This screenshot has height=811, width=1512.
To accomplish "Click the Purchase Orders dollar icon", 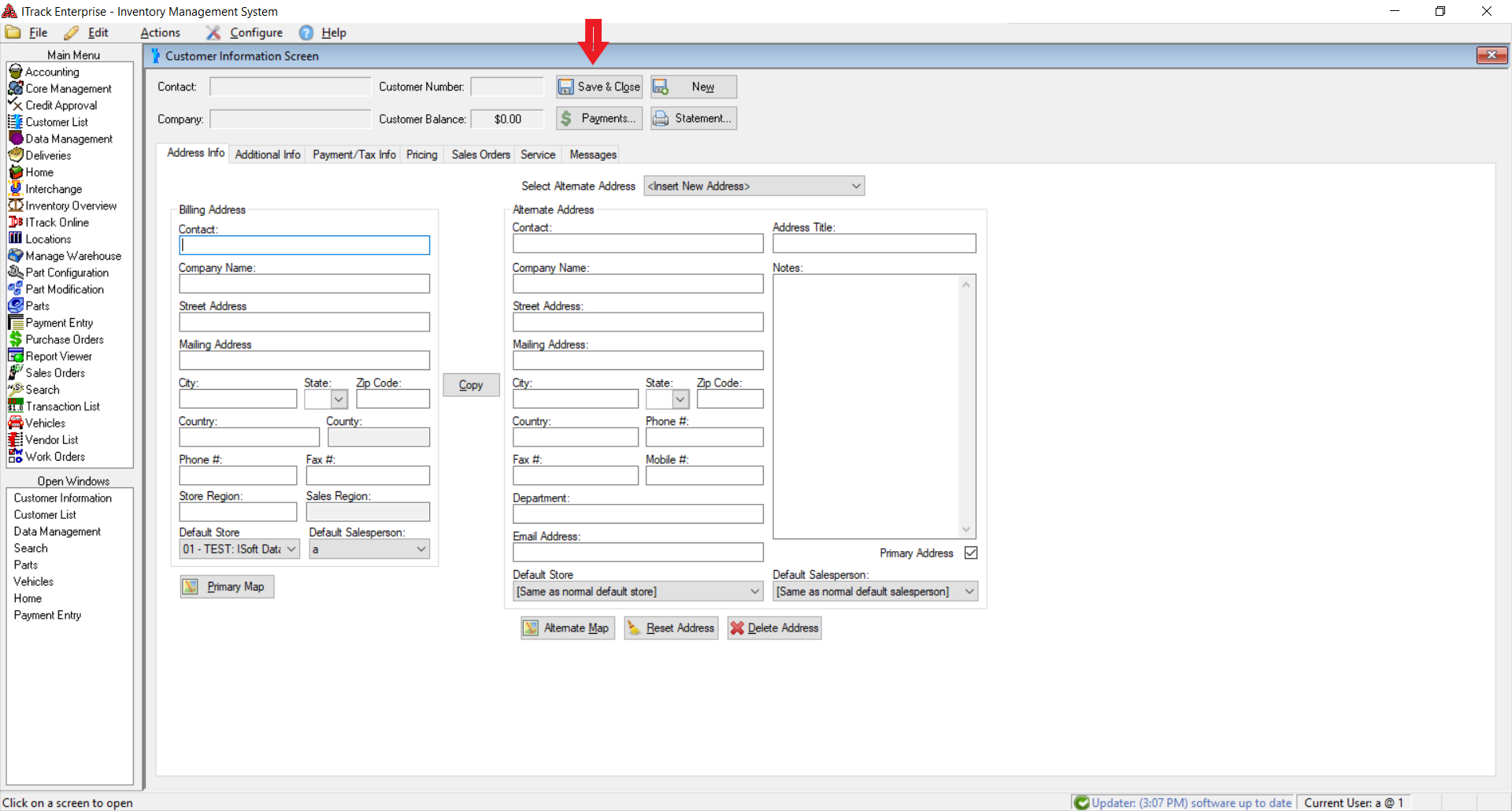I will [15, 339].
